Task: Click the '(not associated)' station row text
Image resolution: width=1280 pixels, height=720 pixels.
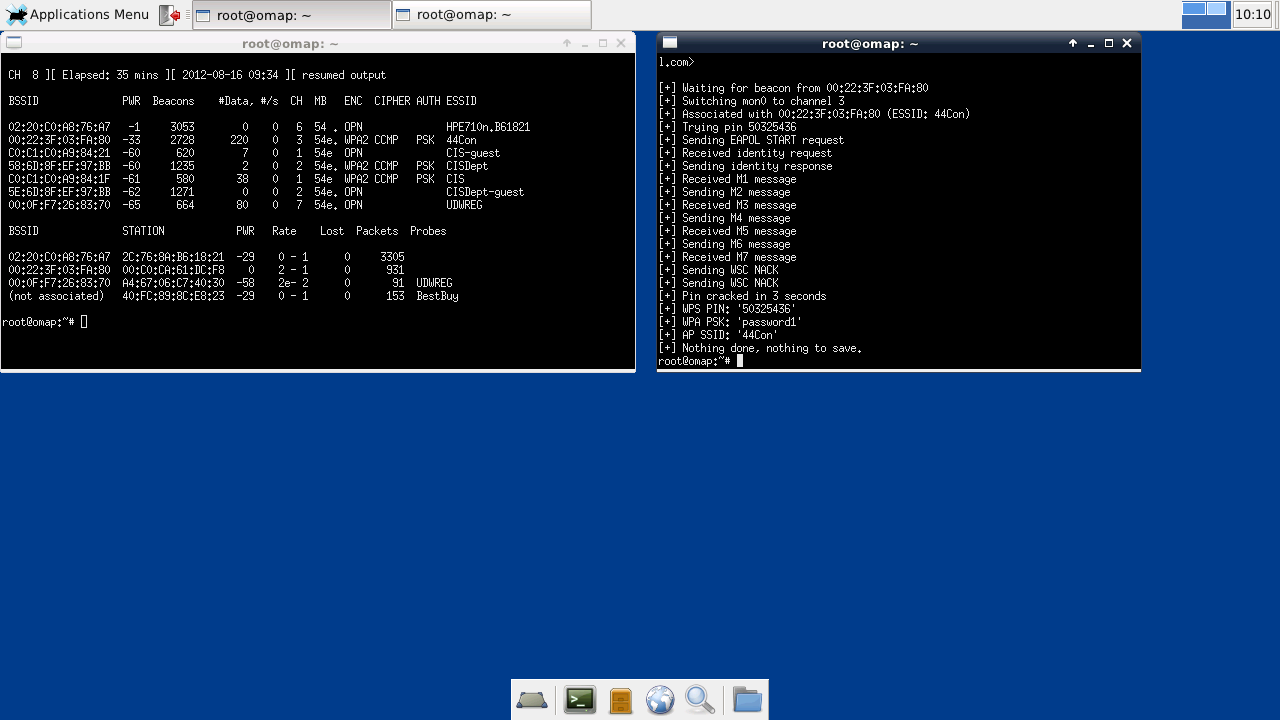Action: pyautogui.click(x=56, y=296)
